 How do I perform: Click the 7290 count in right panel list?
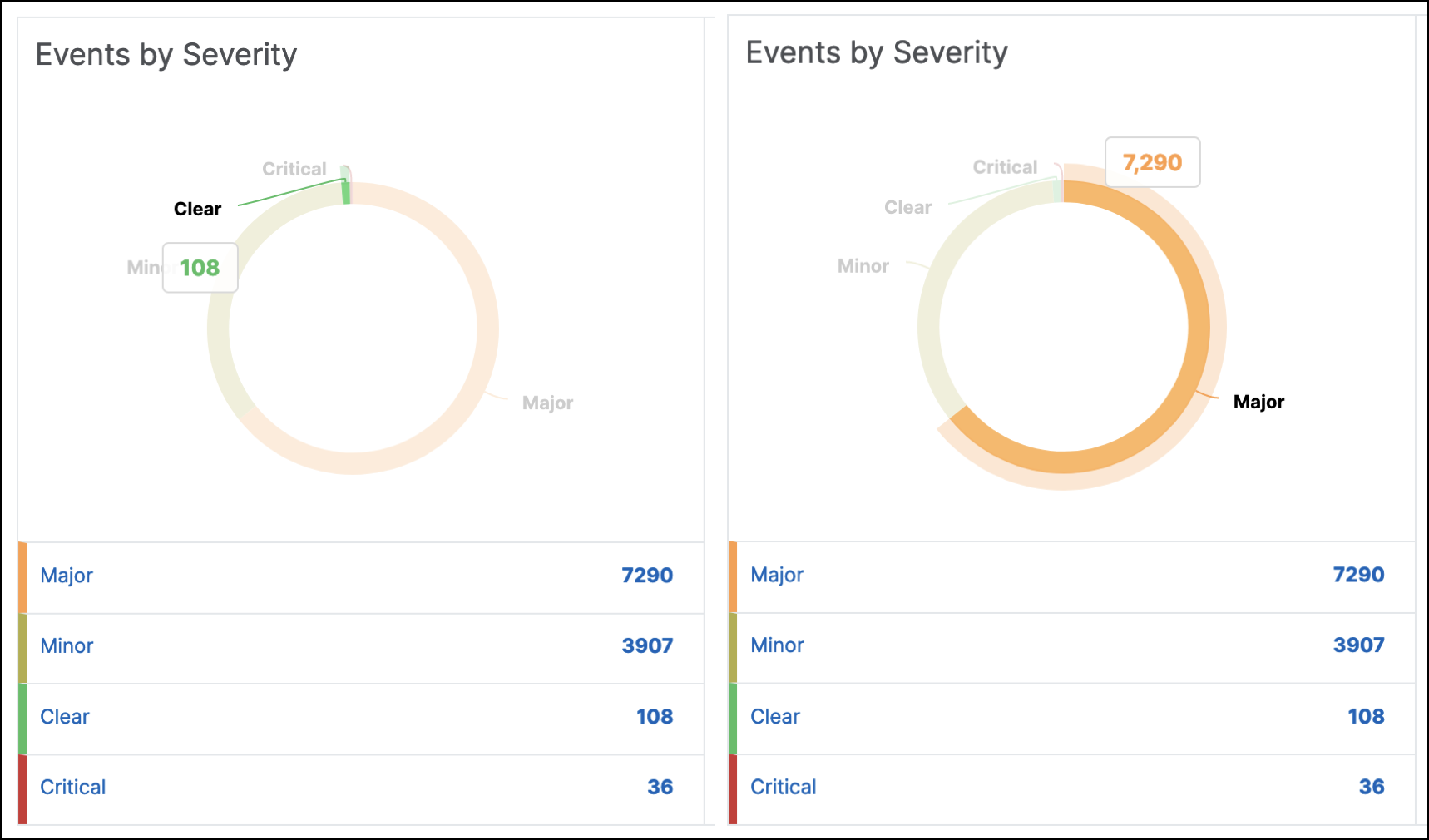[x=1358, y=575]
